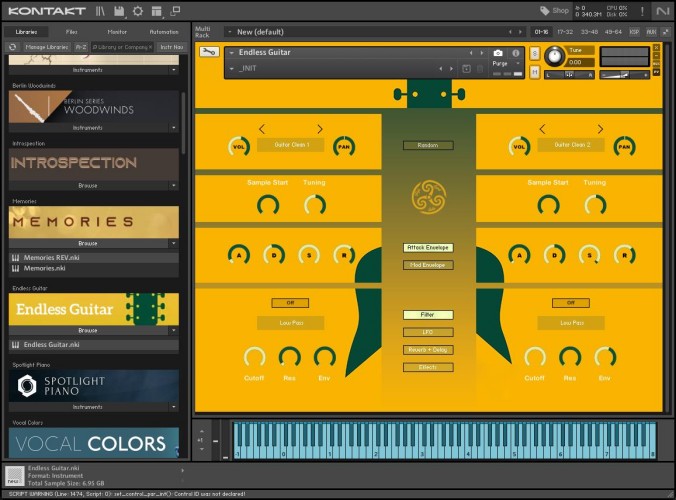This screenshot has height=500, width=676.
Task: Click the instrument pan L-R slider
Action: coord(570,75)
